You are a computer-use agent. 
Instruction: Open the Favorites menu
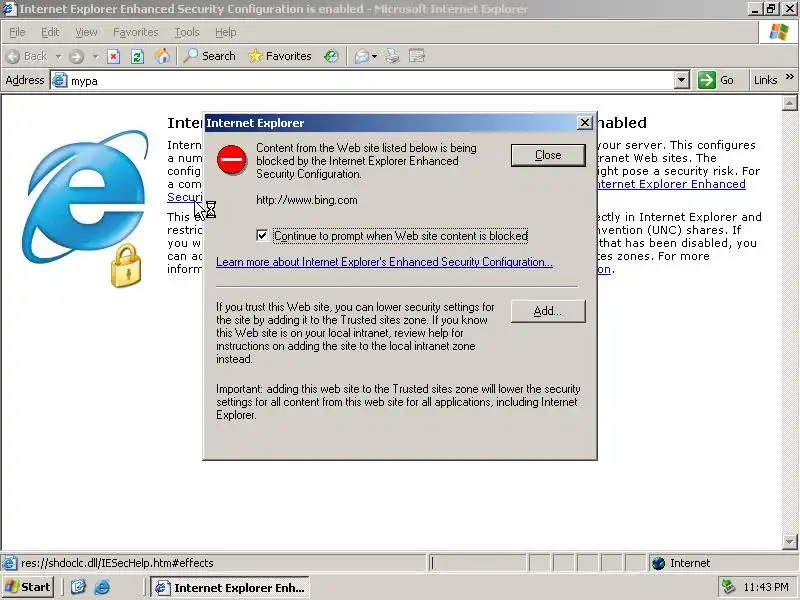tap(136, 32)
